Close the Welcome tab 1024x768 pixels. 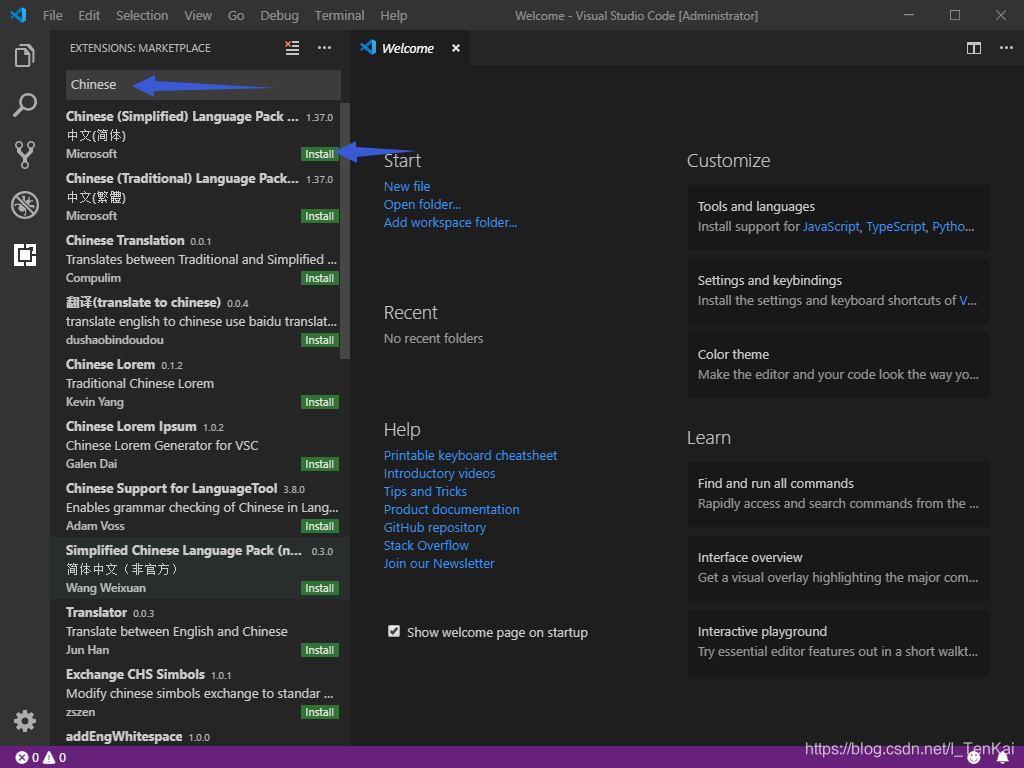click(x=456, y=48)
